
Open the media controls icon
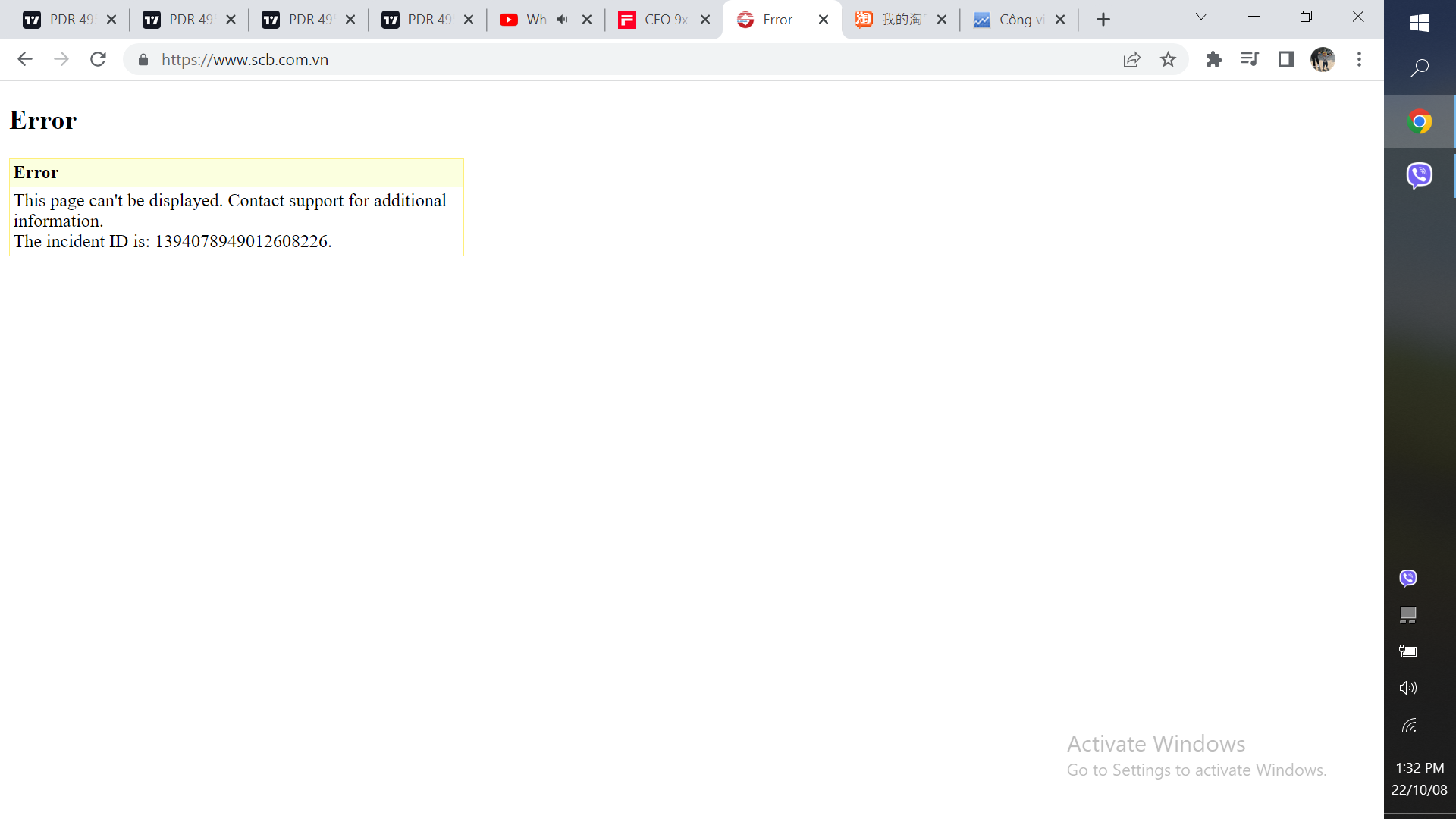click(1250, 59)
